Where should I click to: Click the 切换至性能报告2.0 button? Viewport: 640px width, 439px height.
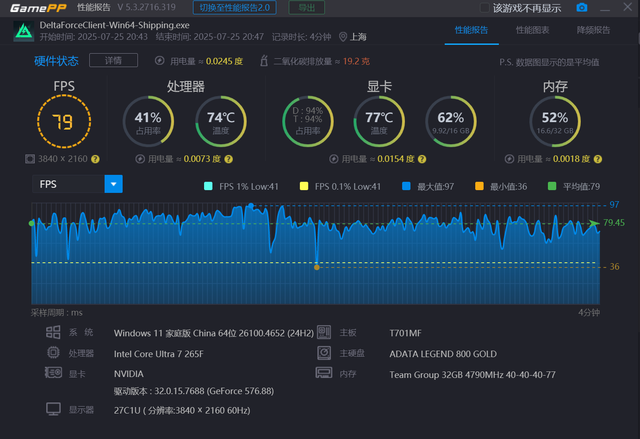point(235,8)
